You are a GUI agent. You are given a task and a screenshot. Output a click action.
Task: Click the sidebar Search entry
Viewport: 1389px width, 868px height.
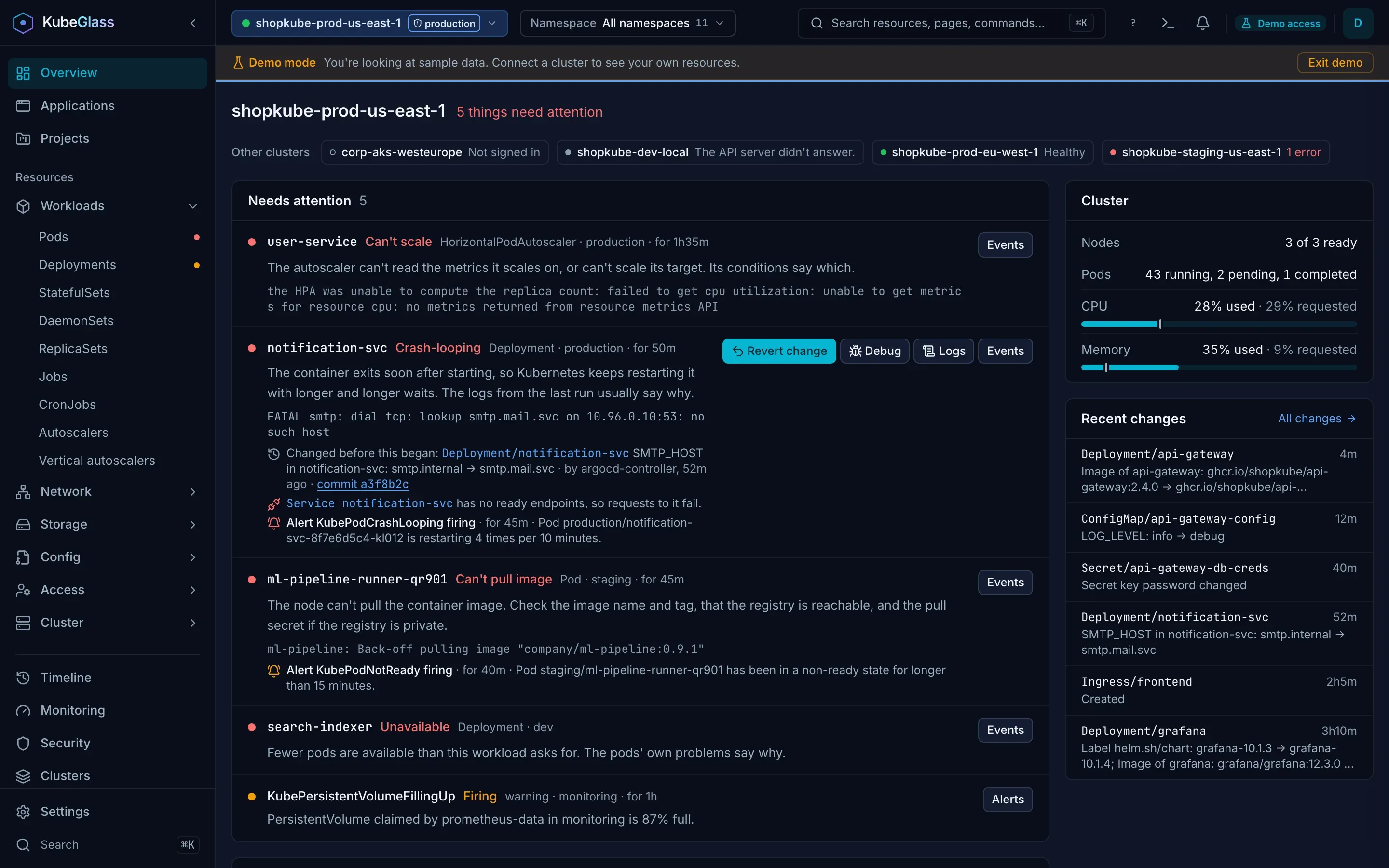(108, 844)
